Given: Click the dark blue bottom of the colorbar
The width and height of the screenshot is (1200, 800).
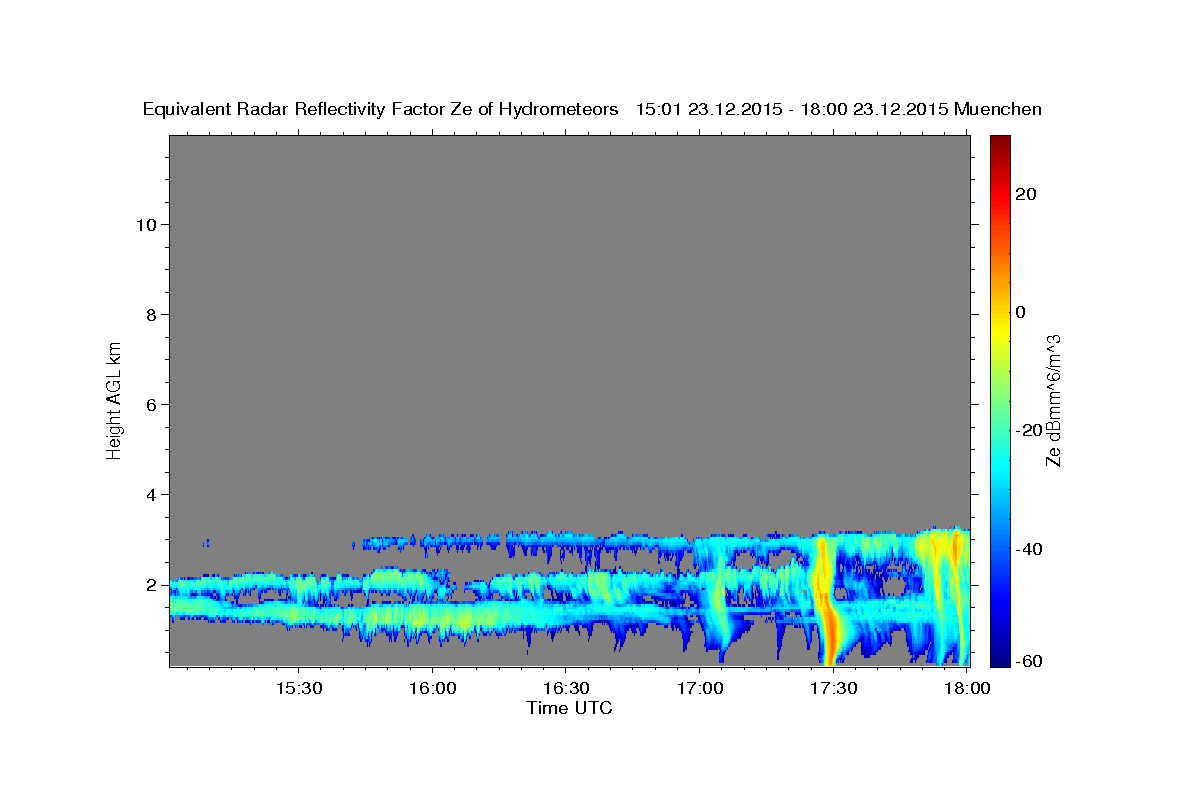Looking at the screenshot, I should click(x=1000, y=655).
